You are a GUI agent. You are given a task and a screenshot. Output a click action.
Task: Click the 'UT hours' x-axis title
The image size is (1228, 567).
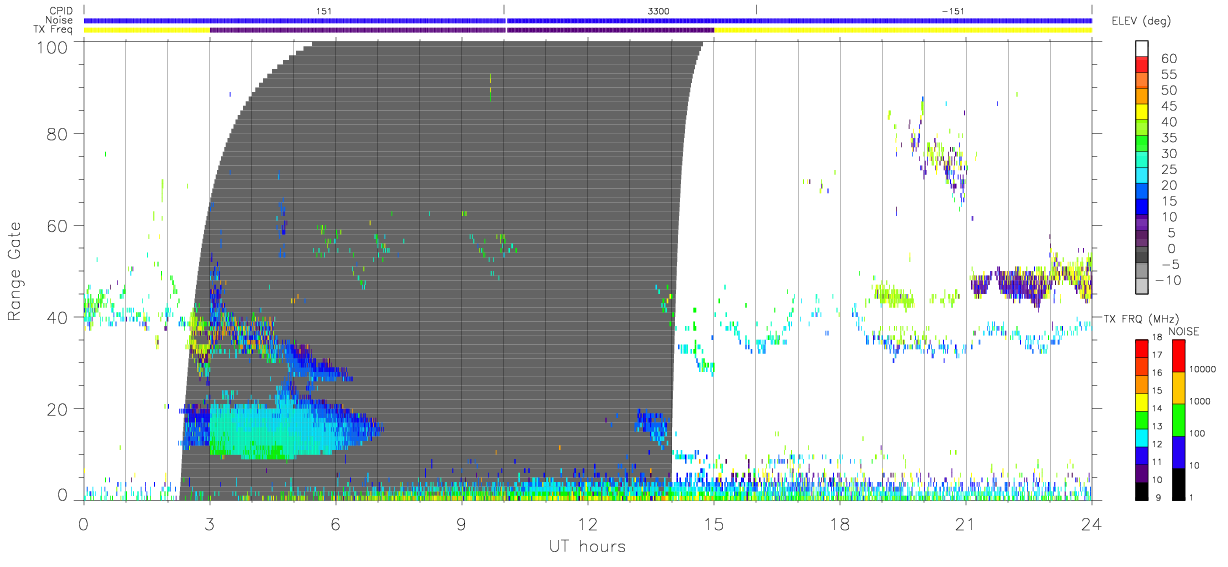coord(587,546)
